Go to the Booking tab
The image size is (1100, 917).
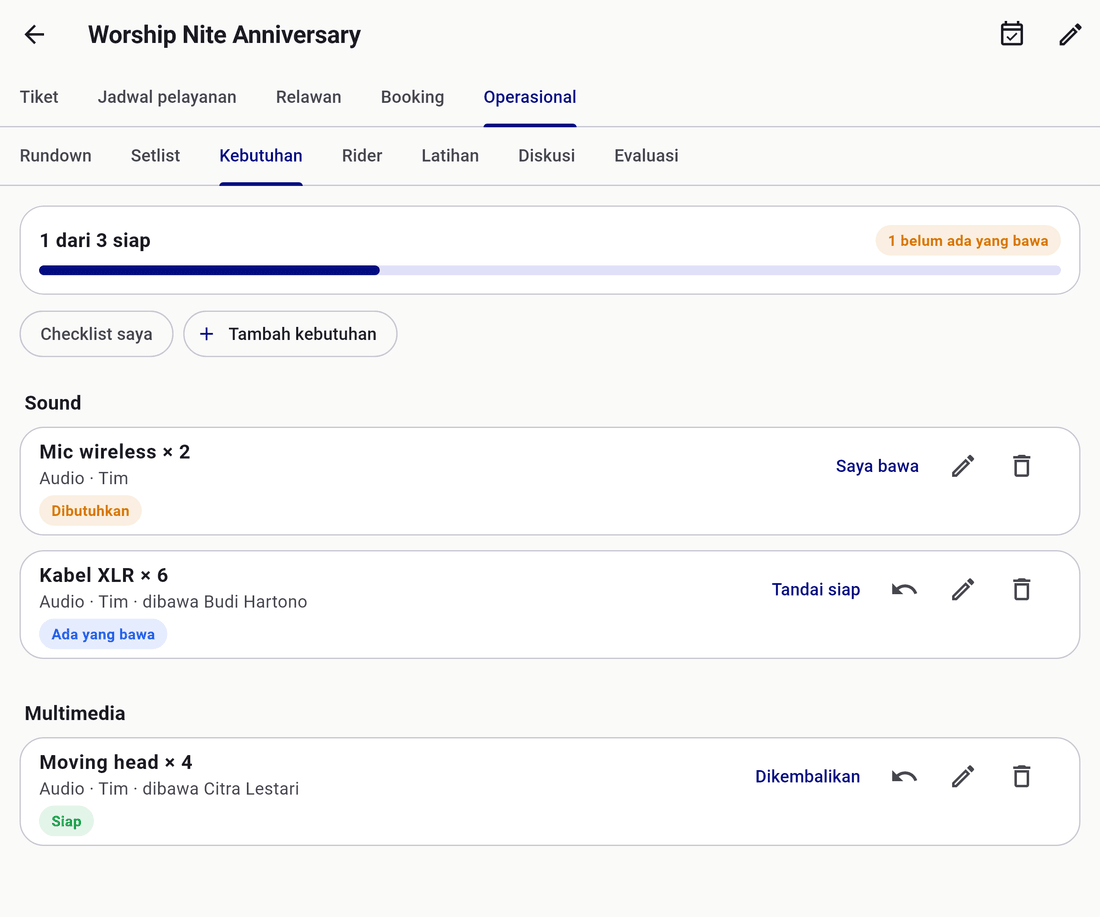[x=412, y=97]
